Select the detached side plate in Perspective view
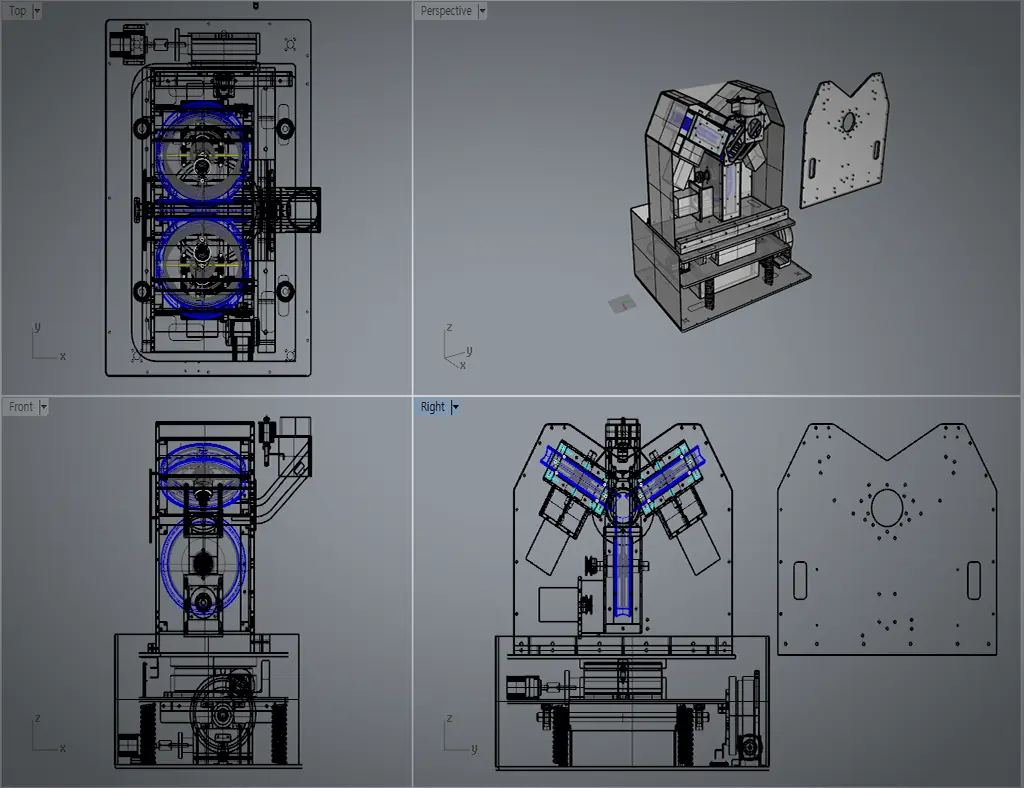 tap(845, 140)
